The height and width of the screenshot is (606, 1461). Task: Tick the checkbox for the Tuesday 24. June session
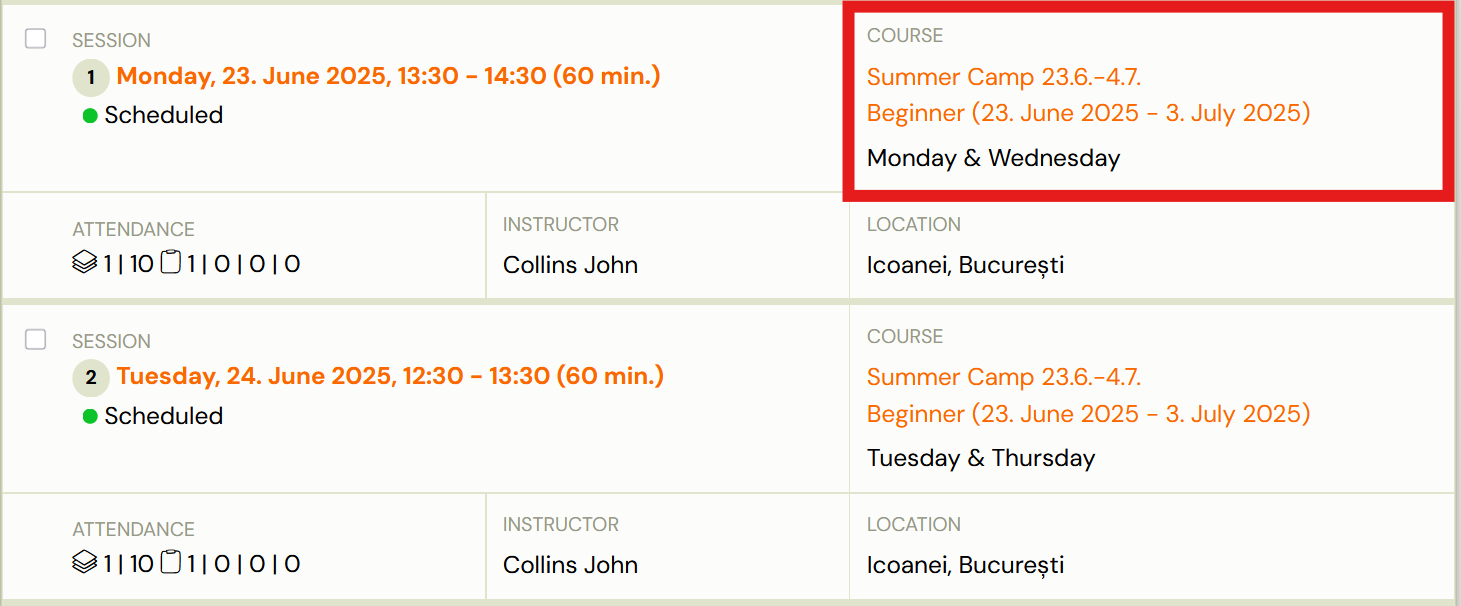coord(36,340)
